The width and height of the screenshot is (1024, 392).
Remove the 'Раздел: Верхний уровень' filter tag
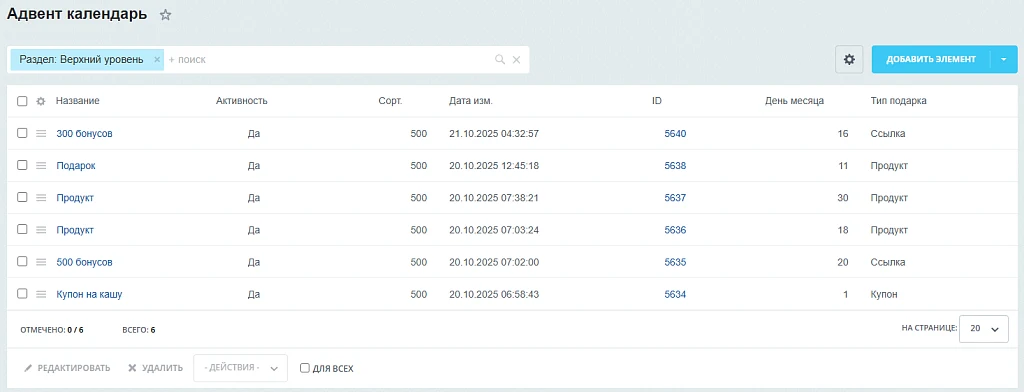pos(157,59)
